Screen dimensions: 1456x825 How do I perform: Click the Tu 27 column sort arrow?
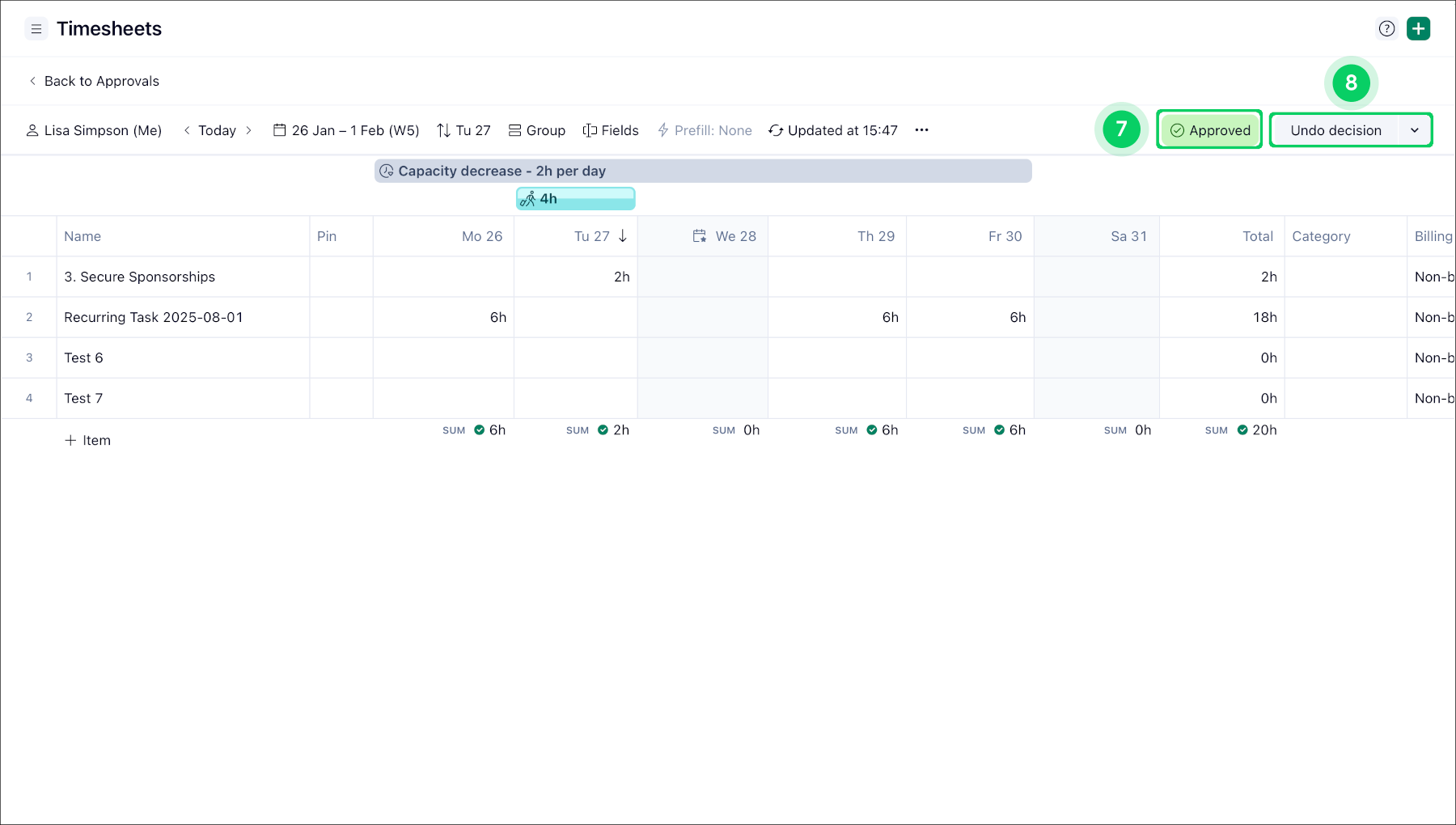(623, 236)
